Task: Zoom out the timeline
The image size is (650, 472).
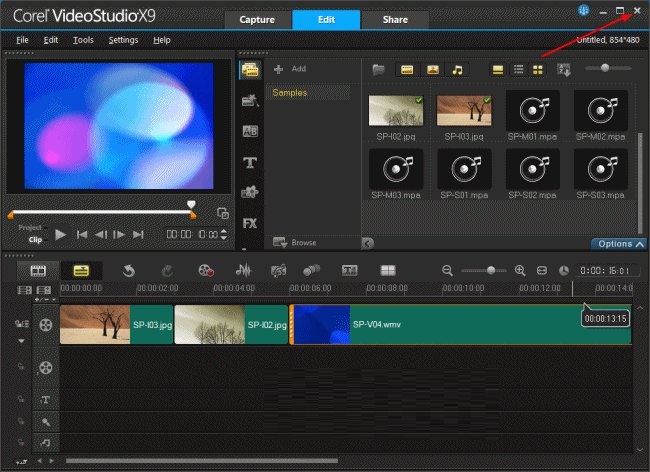Action: [447, 271]
